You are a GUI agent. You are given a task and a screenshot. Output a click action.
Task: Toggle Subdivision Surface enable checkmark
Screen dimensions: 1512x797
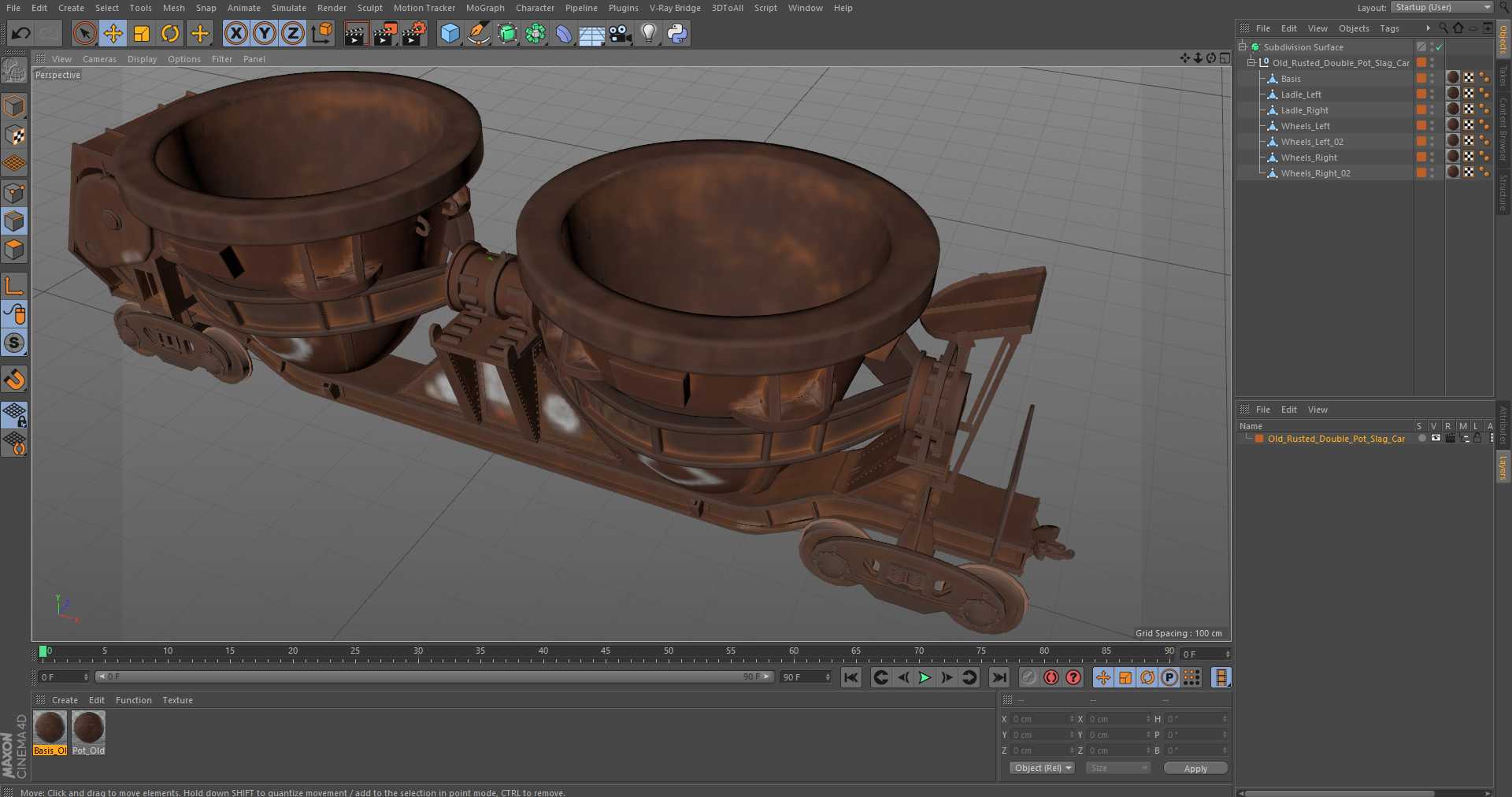[1440, 47]
